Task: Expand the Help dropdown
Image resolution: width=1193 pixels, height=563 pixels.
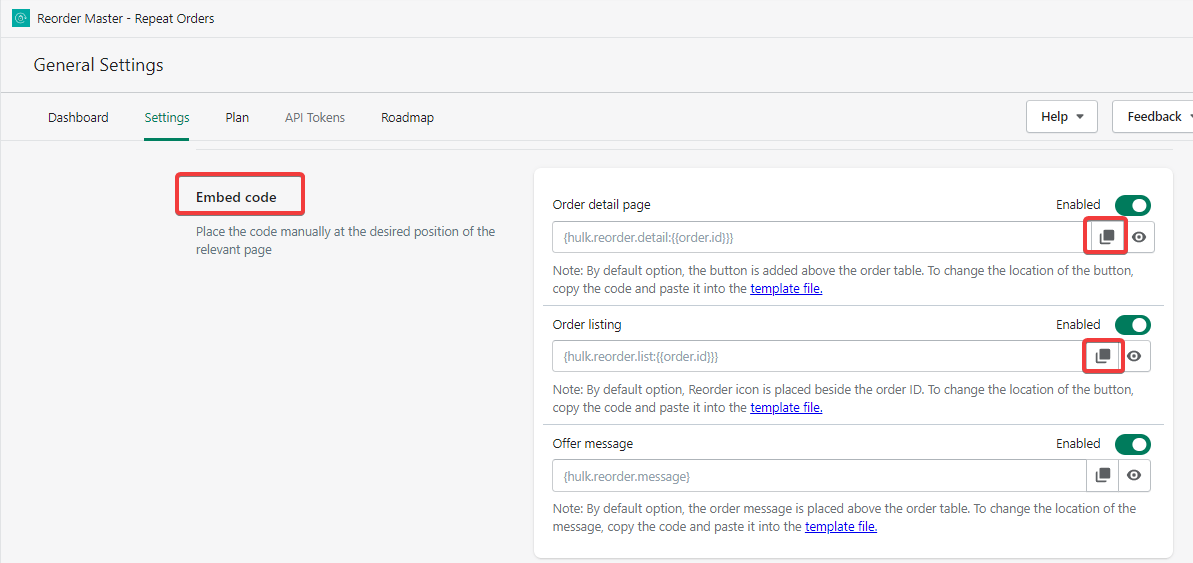Action: tap(1061, 117)
